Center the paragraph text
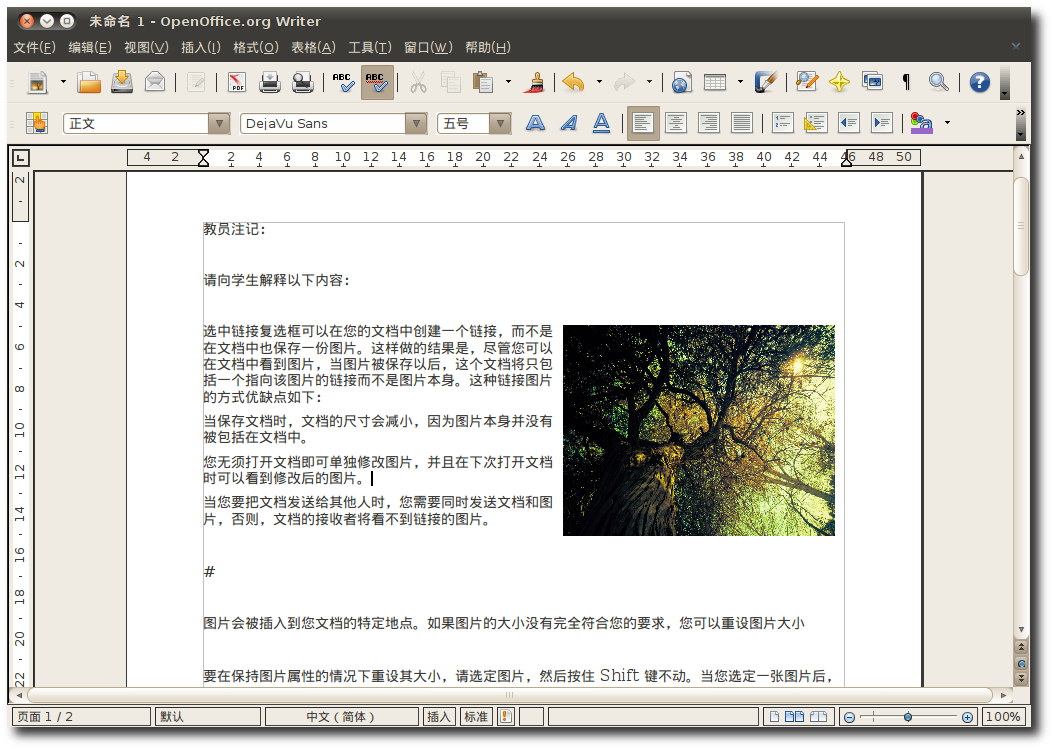This screenshot has height=750, width=1054. click(x=676, y=123)
